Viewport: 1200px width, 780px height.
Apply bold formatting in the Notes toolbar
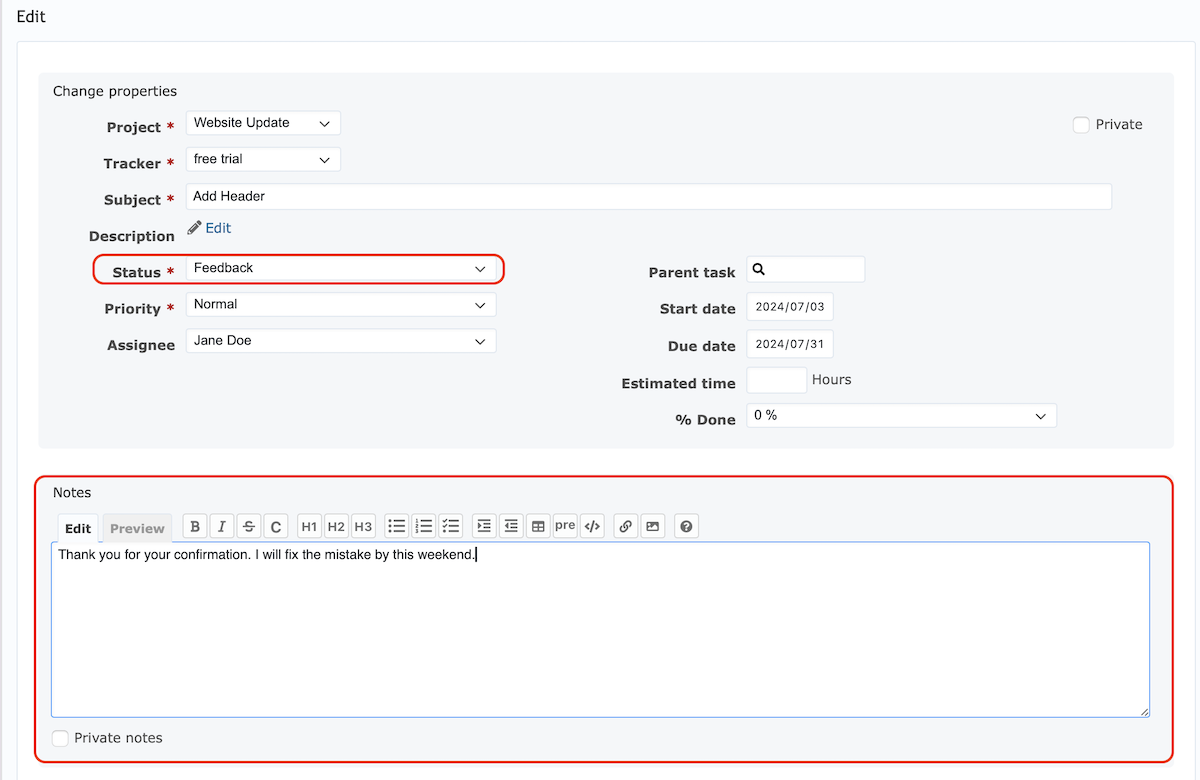coord(194,525)
